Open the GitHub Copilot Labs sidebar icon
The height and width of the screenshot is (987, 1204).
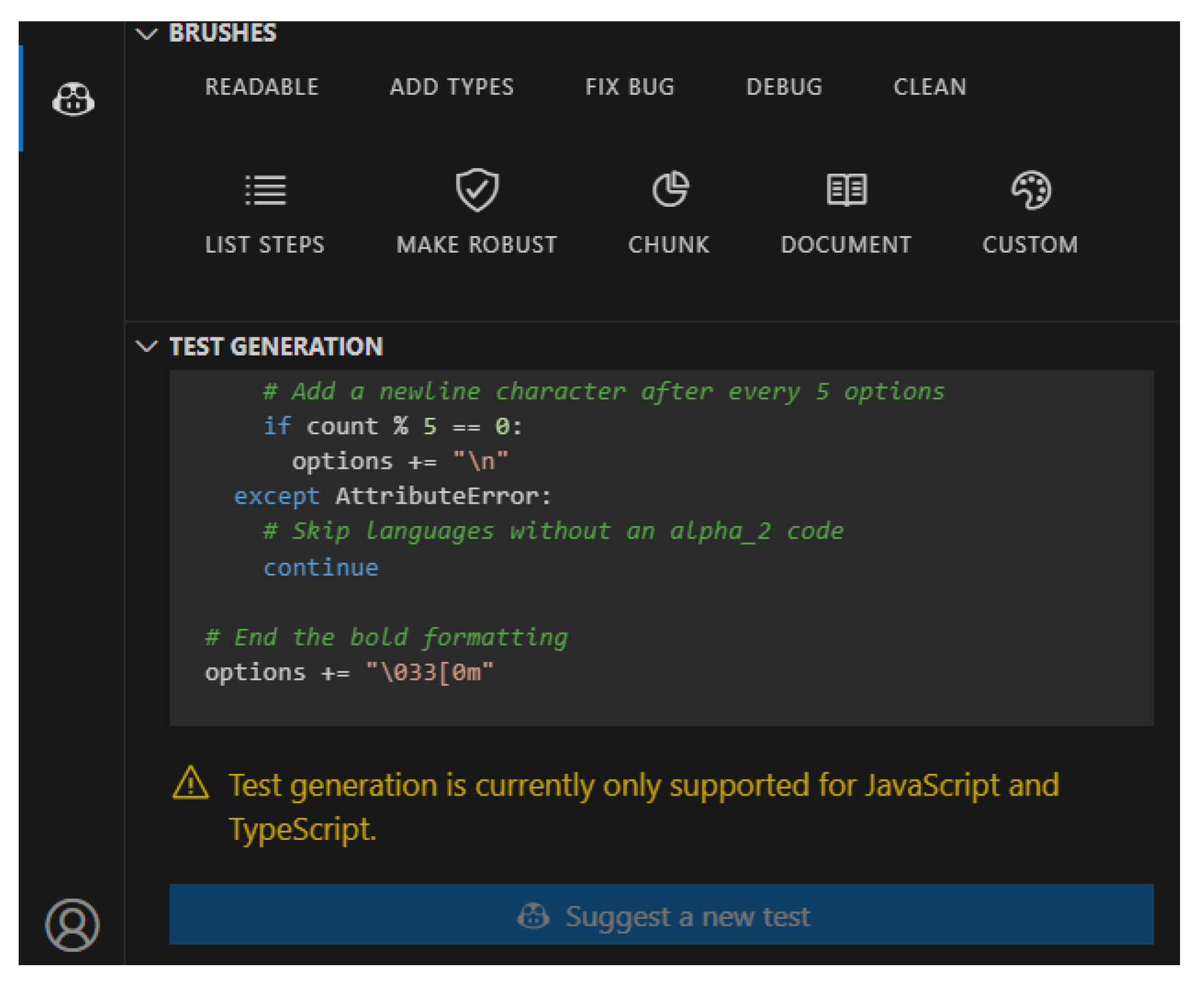73,100
